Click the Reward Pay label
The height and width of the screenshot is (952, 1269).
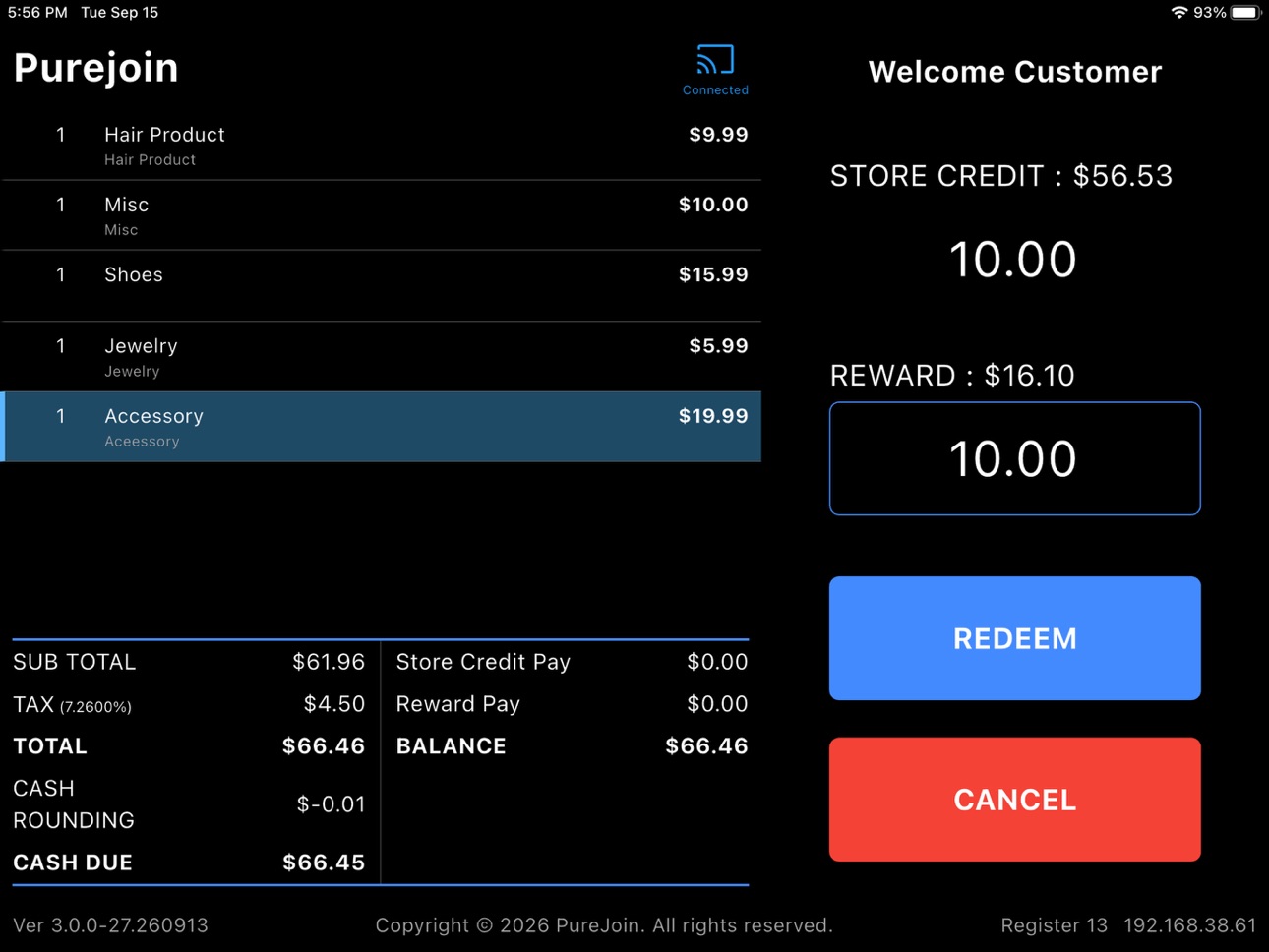tap(457, 705)
